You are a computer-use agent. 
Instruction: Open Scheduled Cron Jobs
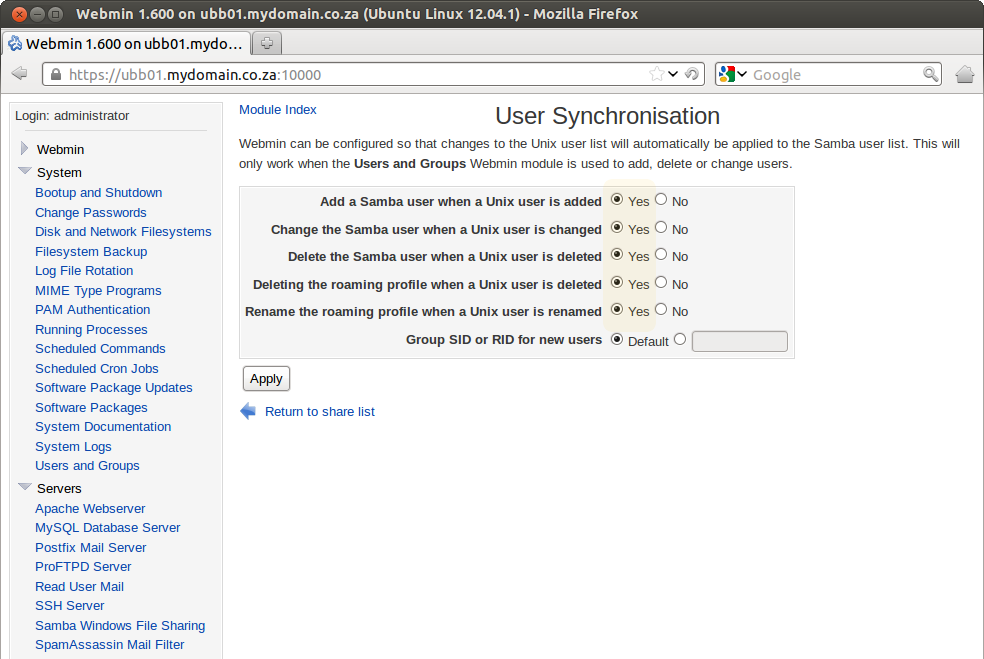(x=97, y=368)
